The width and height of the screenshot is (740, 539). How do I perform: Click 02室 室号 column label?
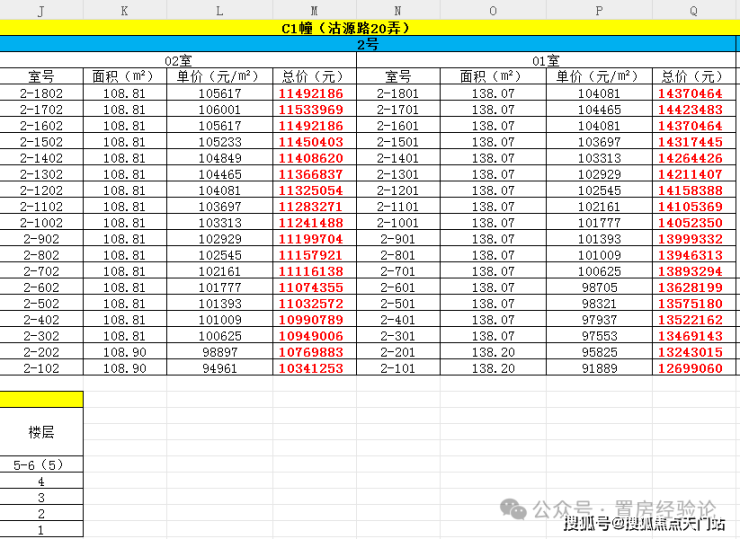(x=42, y=76)
